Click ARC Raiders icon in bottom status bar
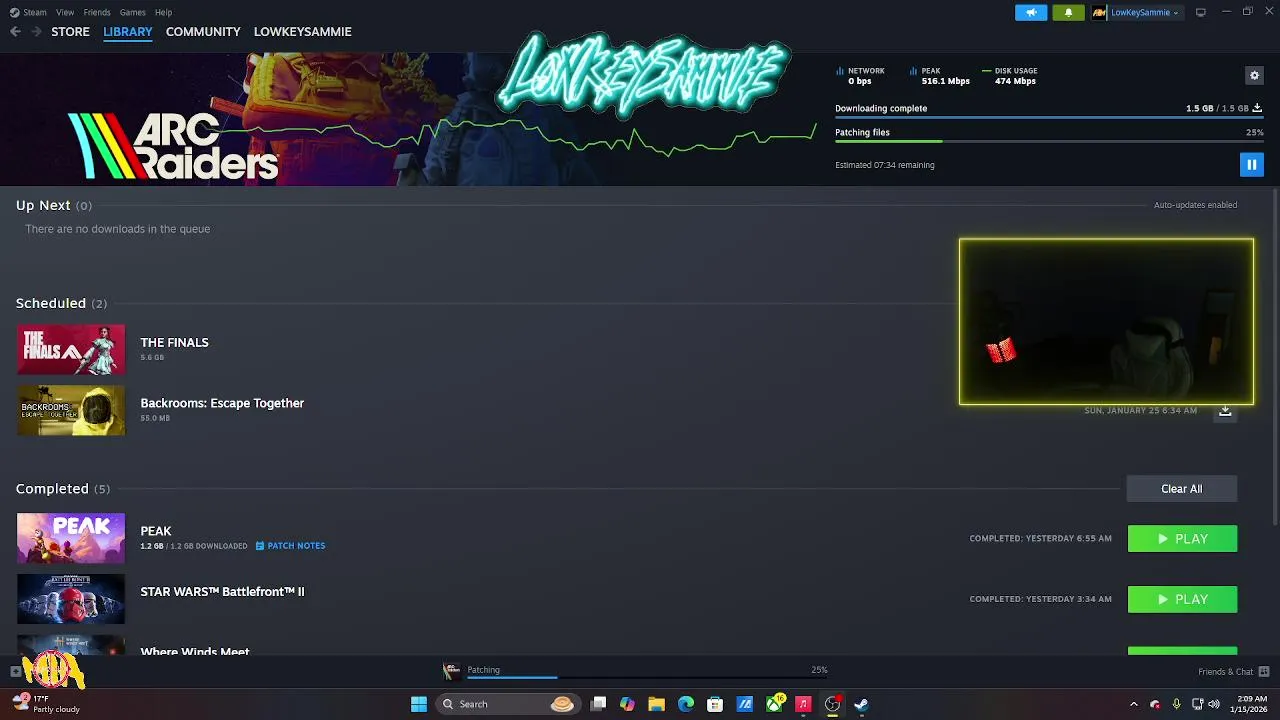Image resolution: width=1280 pixels, height=720 pixels. point(452,670)
